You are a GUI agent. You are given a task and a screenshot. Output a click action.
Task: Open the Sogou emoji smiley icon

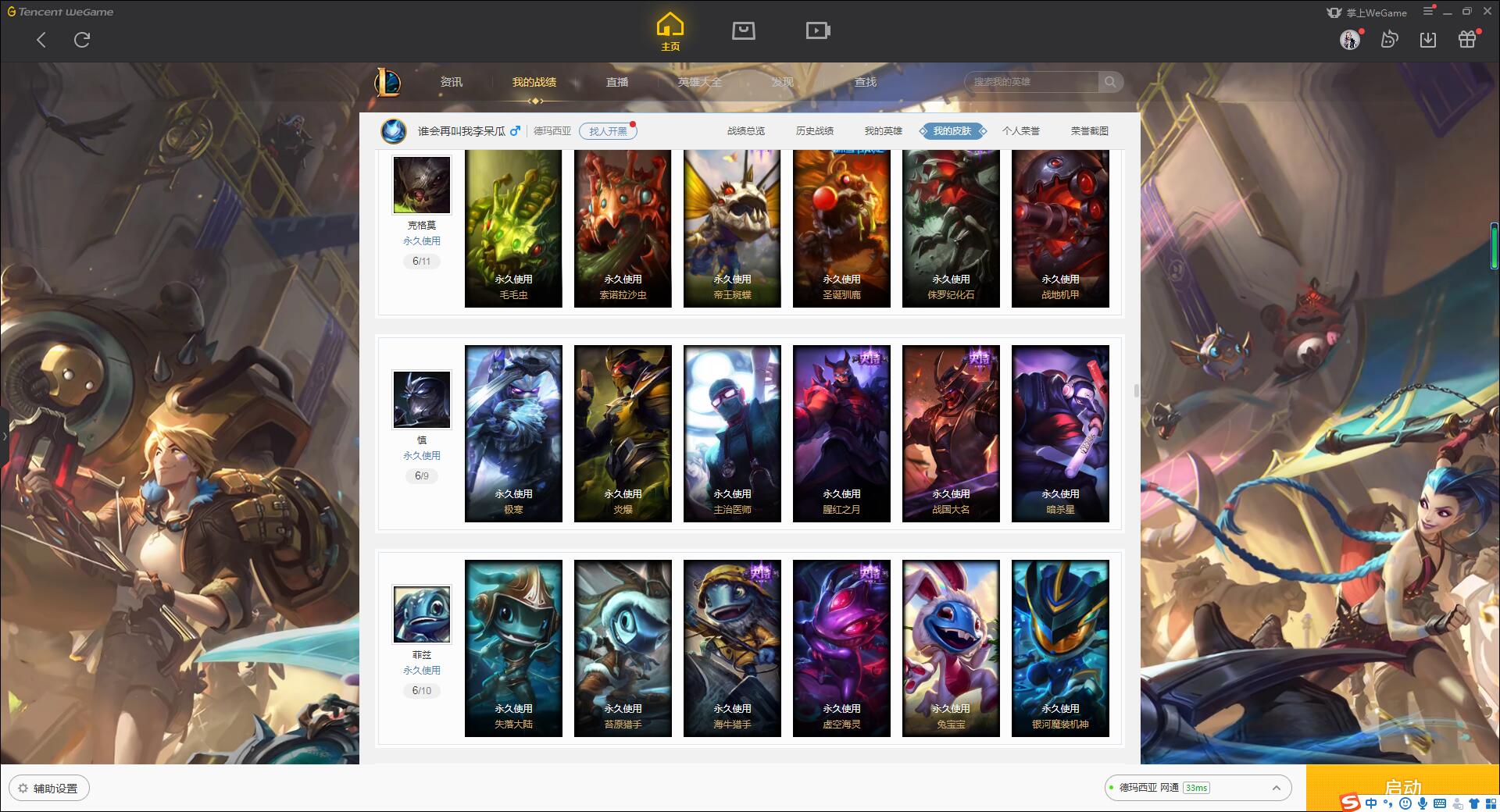point(1405,803)
